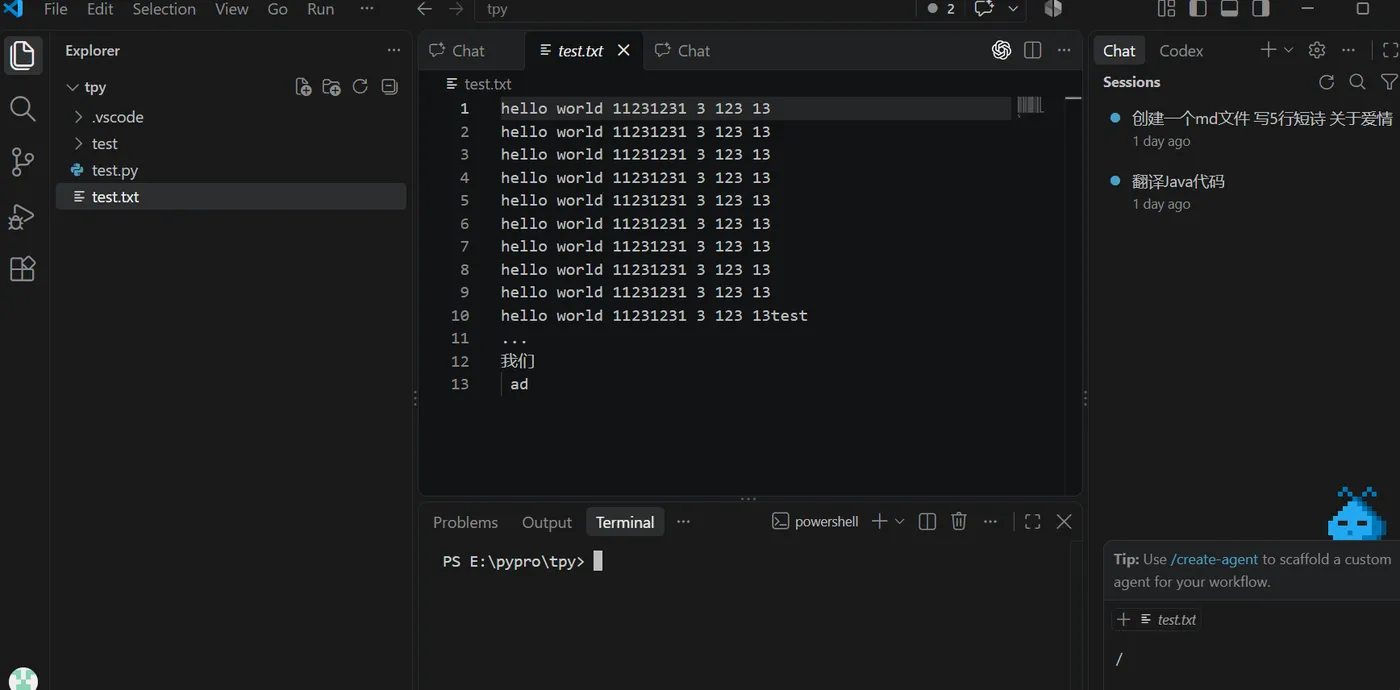This screenshot has width=1400, height=690.
Task: Kill terminal with trash icon
Action: click(x=959, y=521)
